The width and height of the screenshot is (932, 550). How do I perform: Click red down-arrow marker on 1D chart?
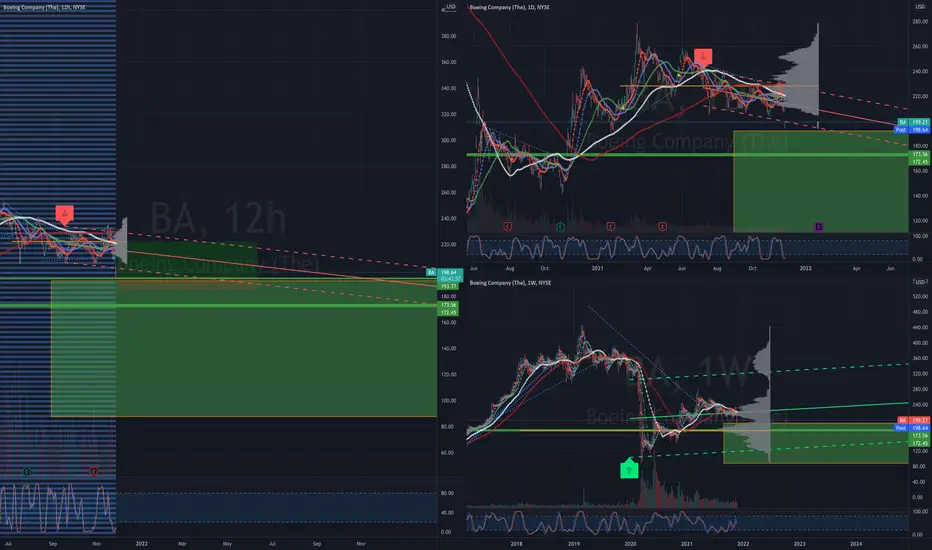tap(703, 57)
